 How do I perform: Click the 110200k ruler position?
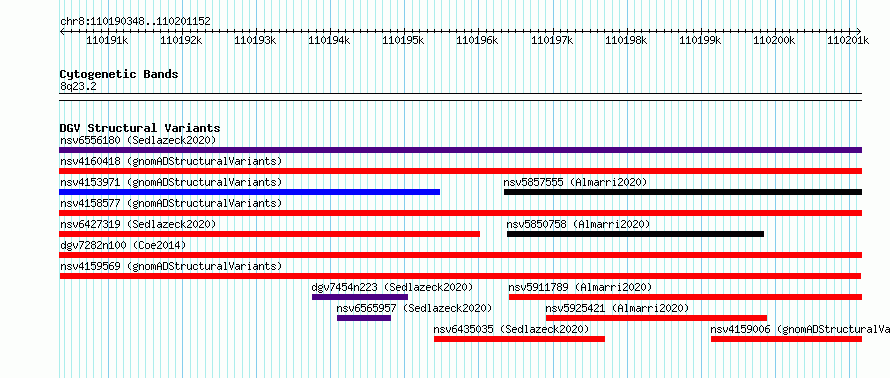[775, 40]
